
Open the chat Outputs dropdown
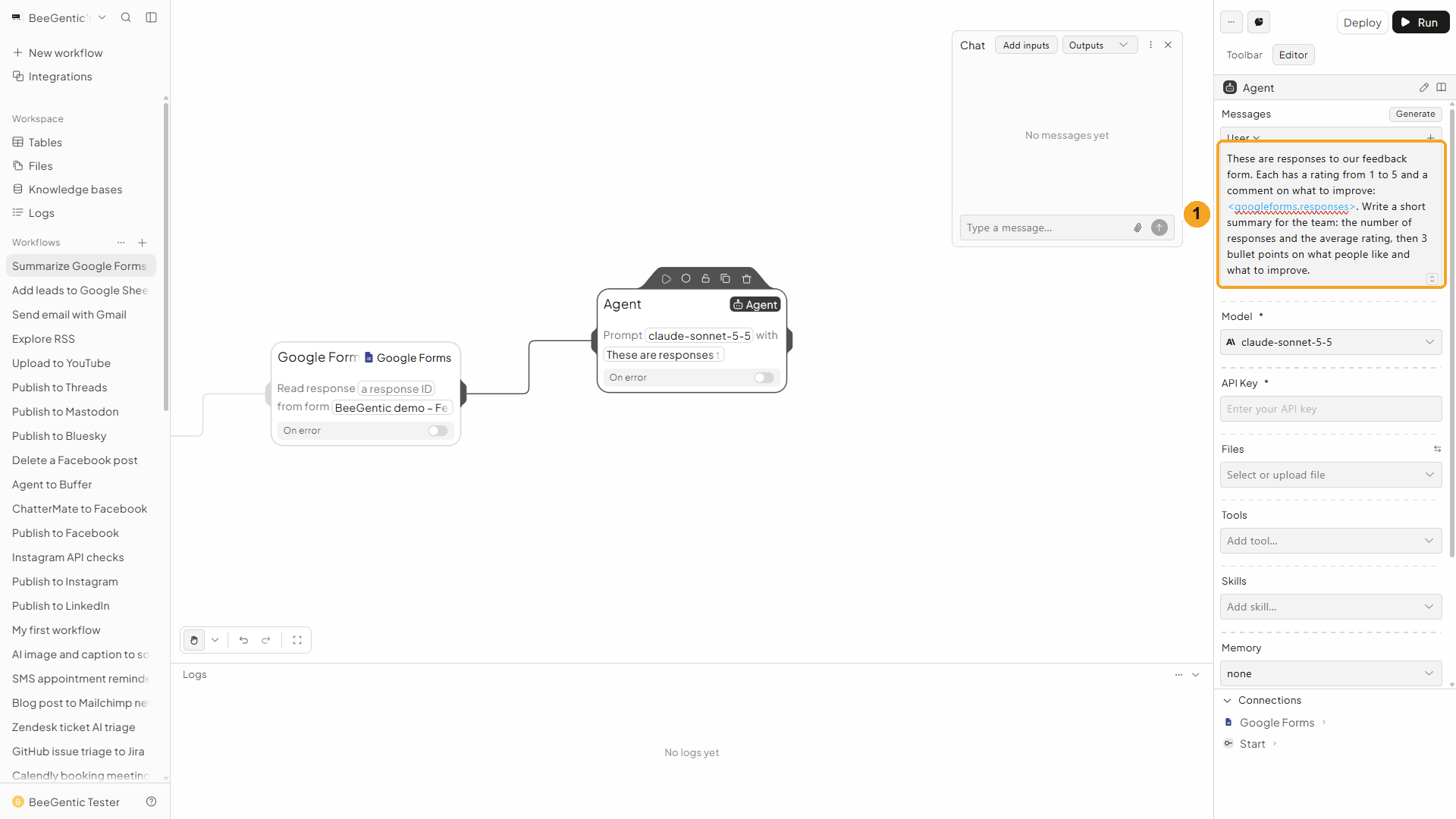(1100, 45)
